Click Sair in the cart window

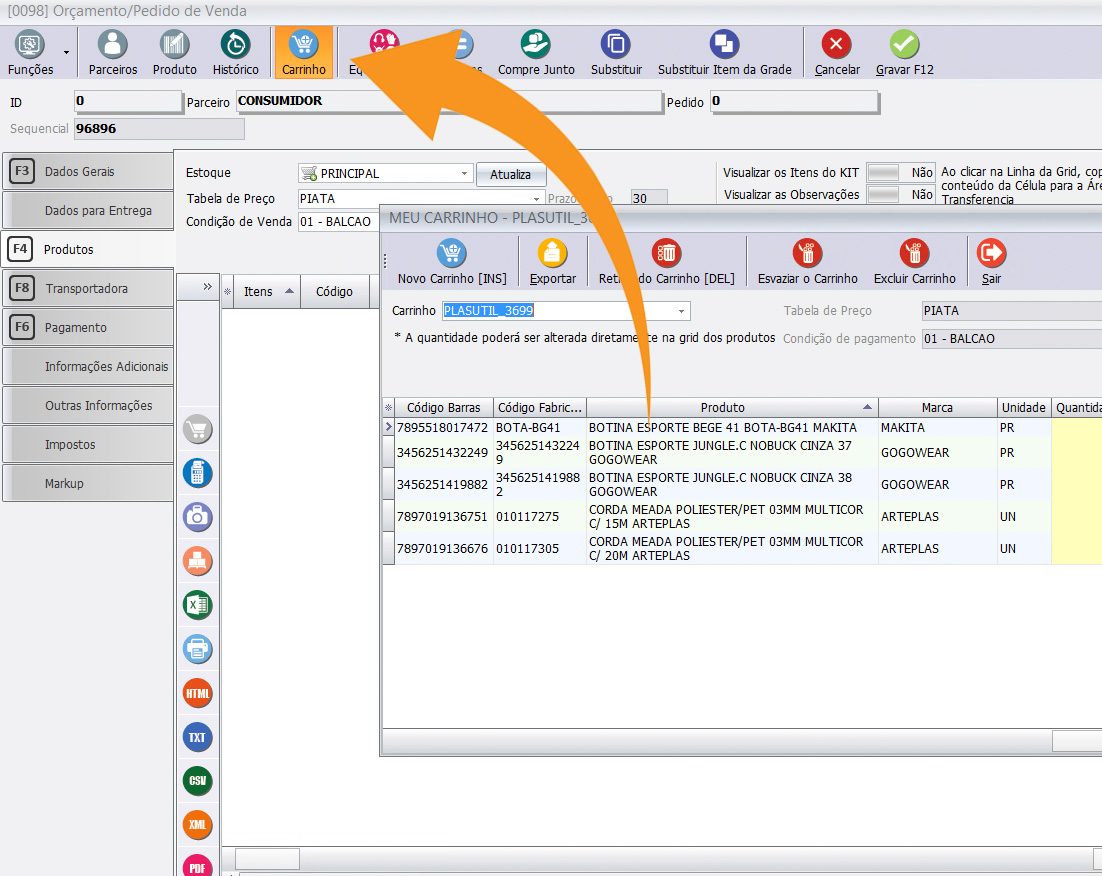(x=991, y=261)
